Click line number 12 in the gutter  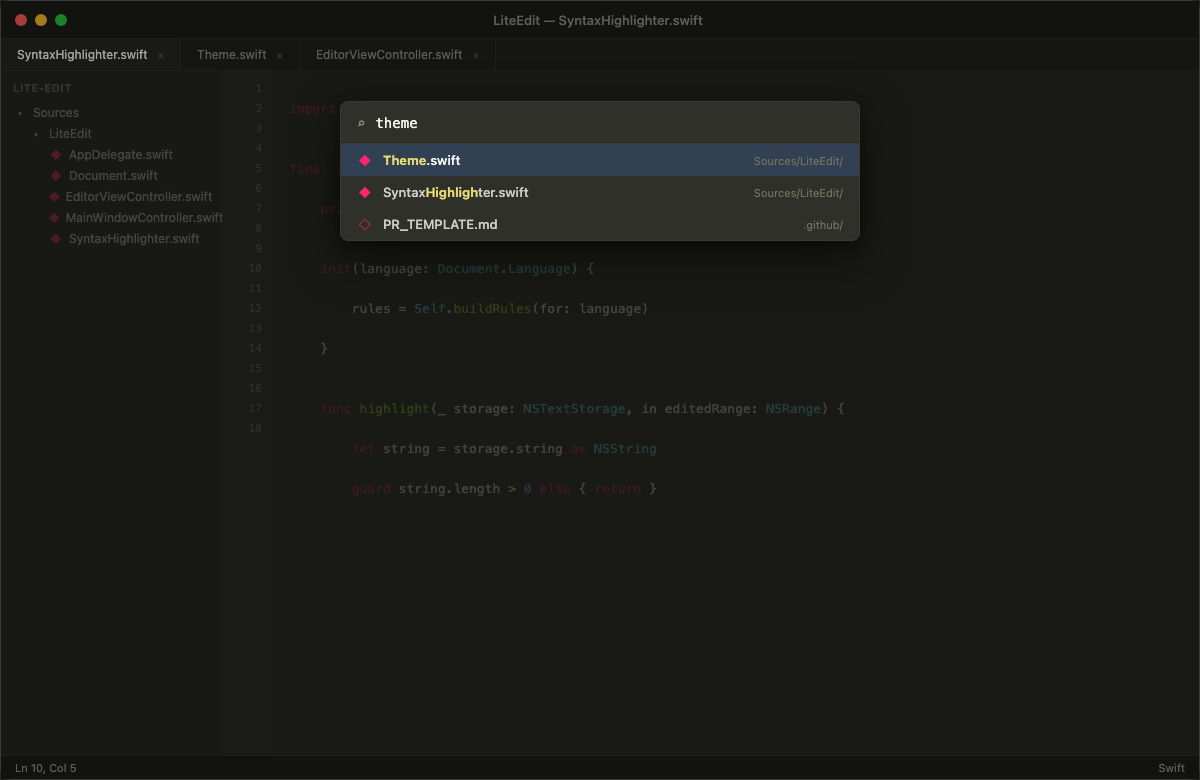point(255,308)
